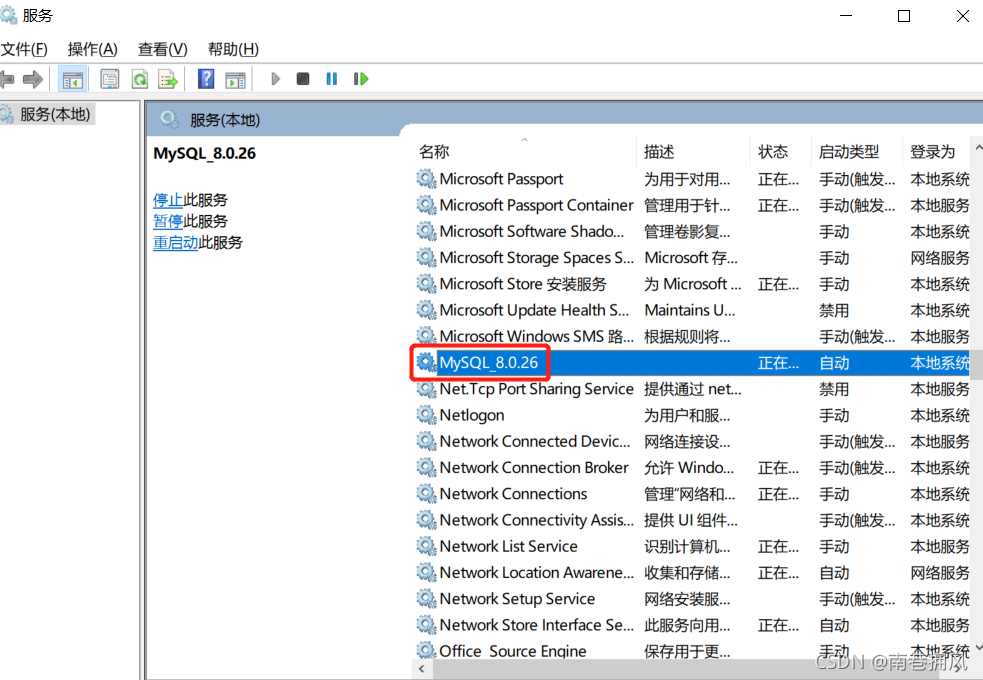This screenshot has height=680, width=983.
Task: Click the services icon in the title bar
Action: (x=8, y=15)
